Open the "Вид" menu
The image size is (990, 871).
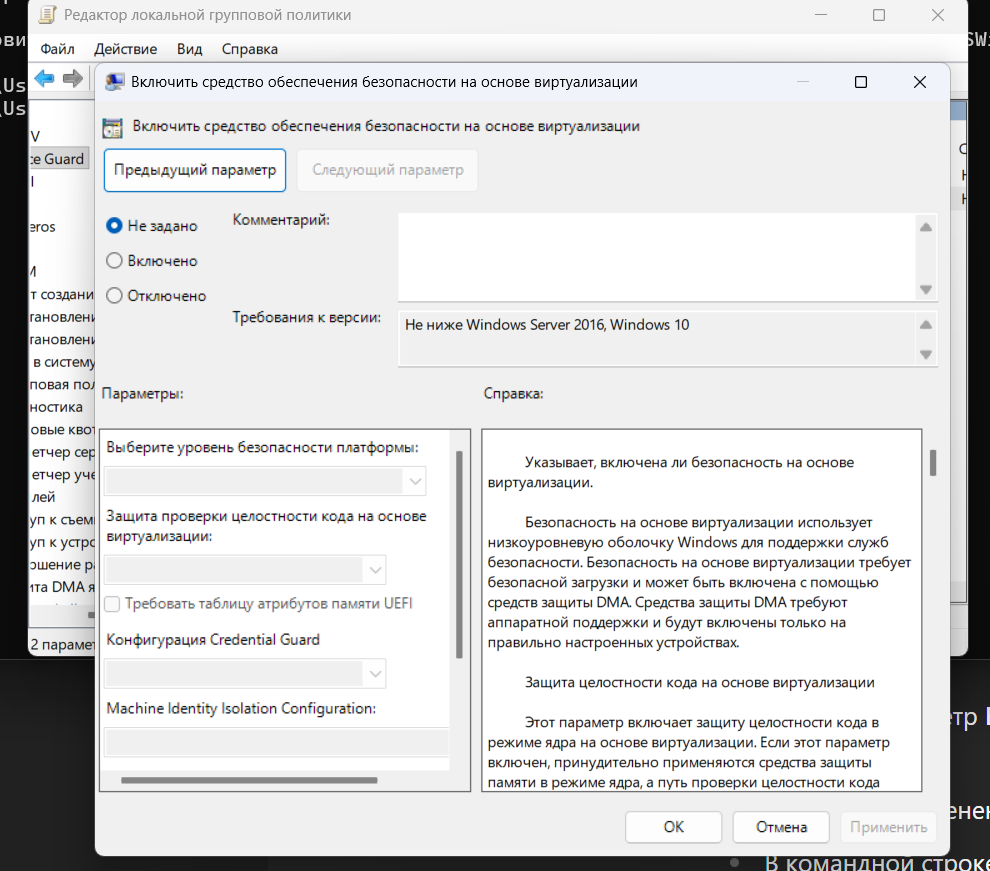[x=189, y=49]
